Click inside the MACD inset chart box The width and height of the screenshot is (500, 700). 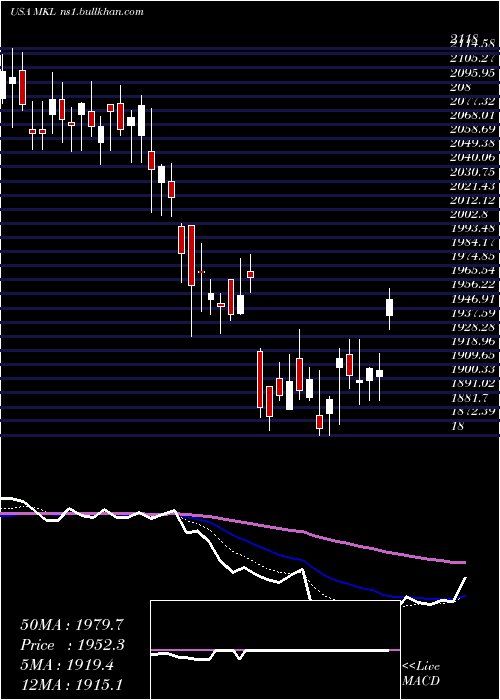tap(275, 650)
